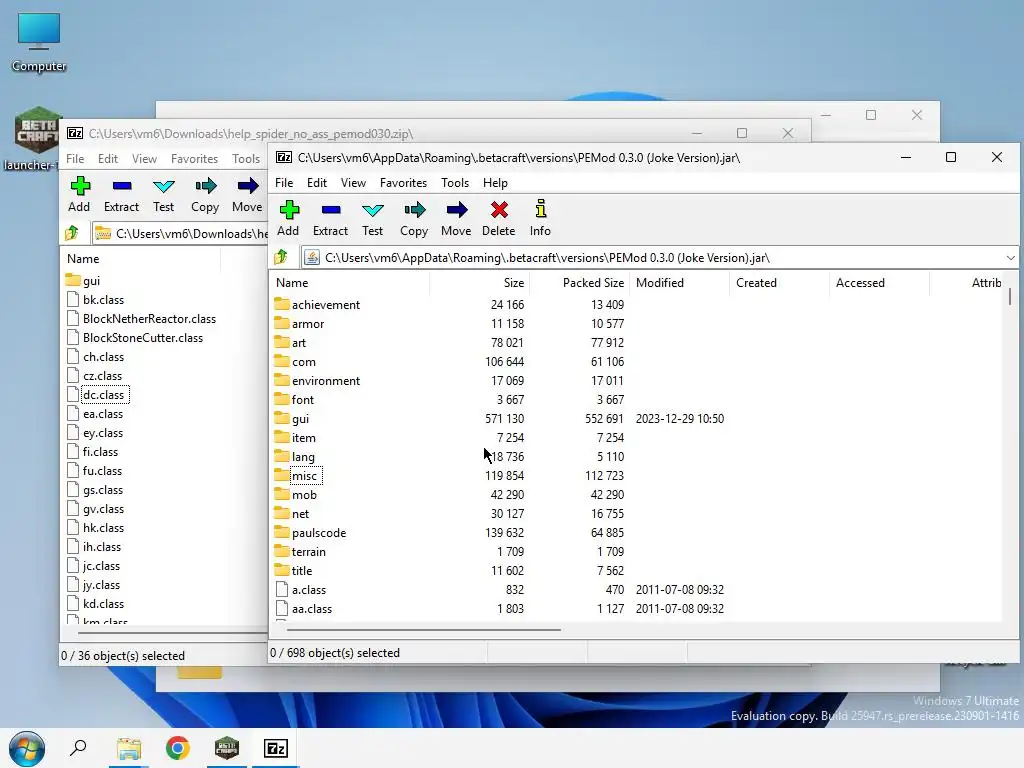Click the 7-Zip taskbar icon
Screen dimensions: 1024x768
point(276,748)
